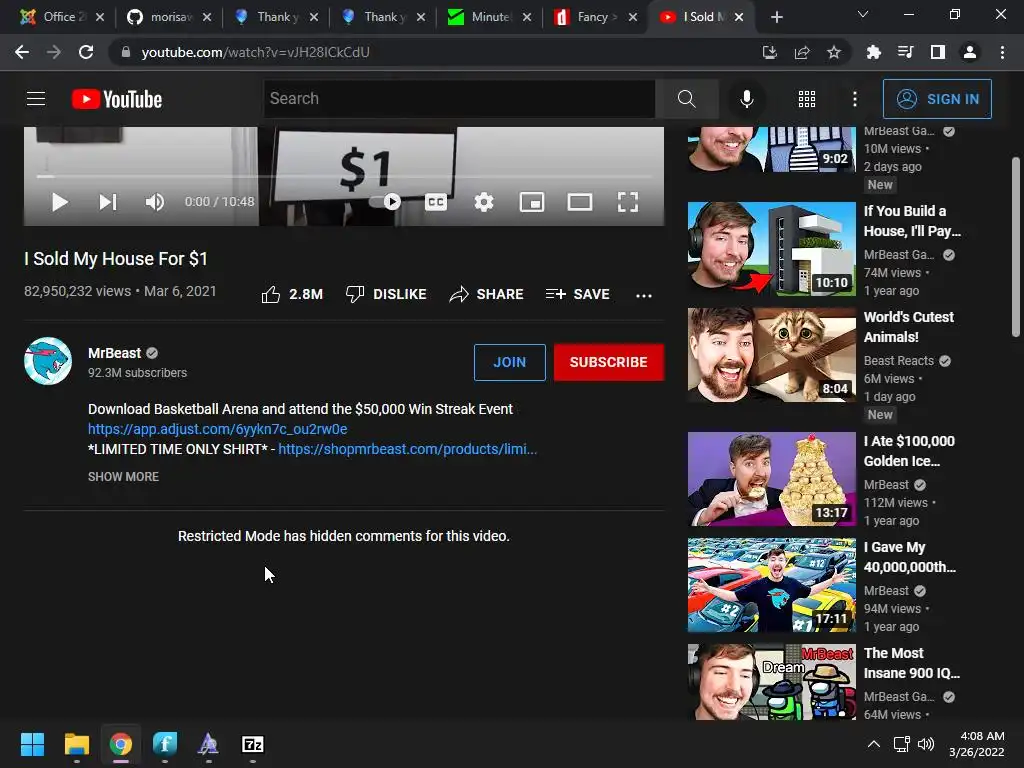Viewport: 1024px width, 768px height.
Task: Open the YouTube apps grid
Action: pyautogui.click(x=807, y=99)
